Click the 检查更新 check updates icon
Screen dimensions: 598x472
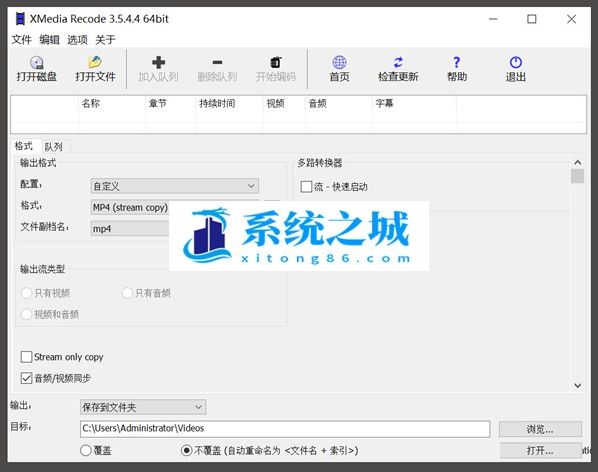pos(398,62)
